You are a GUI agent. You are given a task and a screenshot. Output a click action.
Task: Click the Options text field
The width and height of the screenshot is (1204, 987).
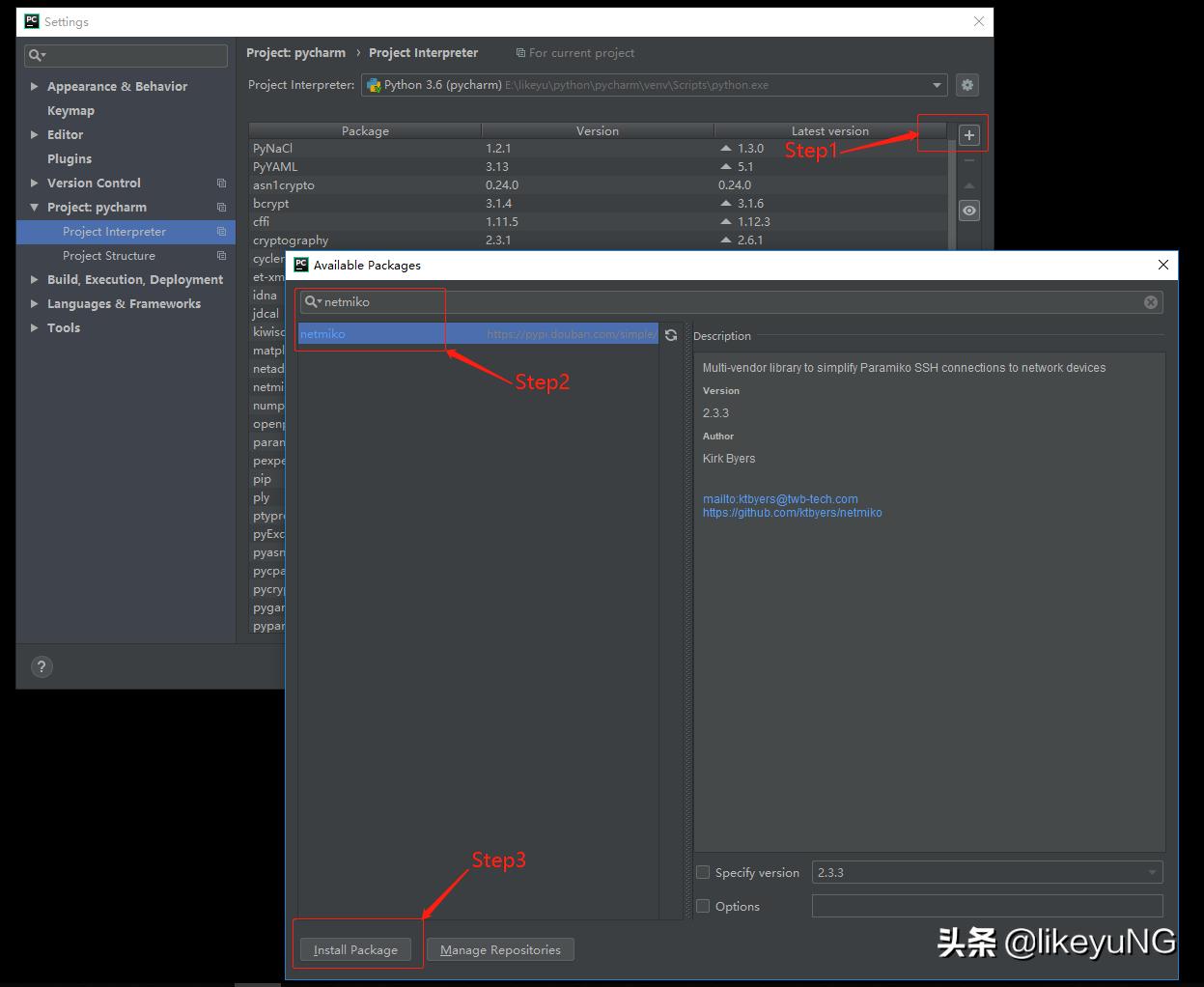pos(987,906)
